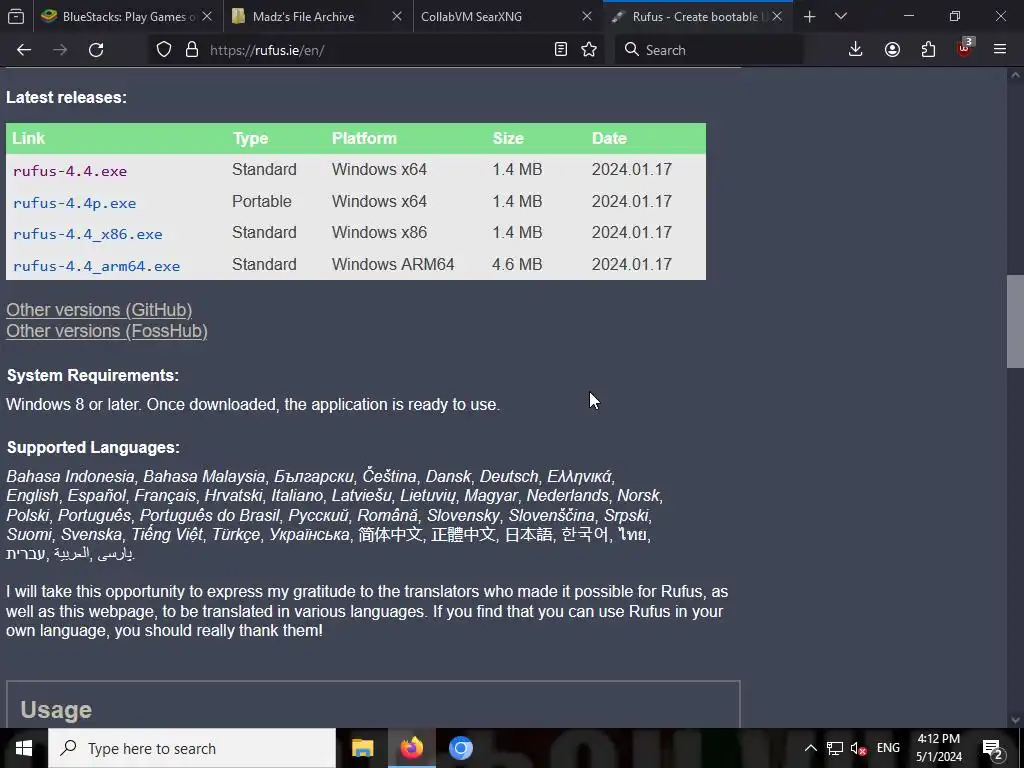Close Madz's File Archive tab
The height and width of the screenshot is (768, 1024).
397,16
